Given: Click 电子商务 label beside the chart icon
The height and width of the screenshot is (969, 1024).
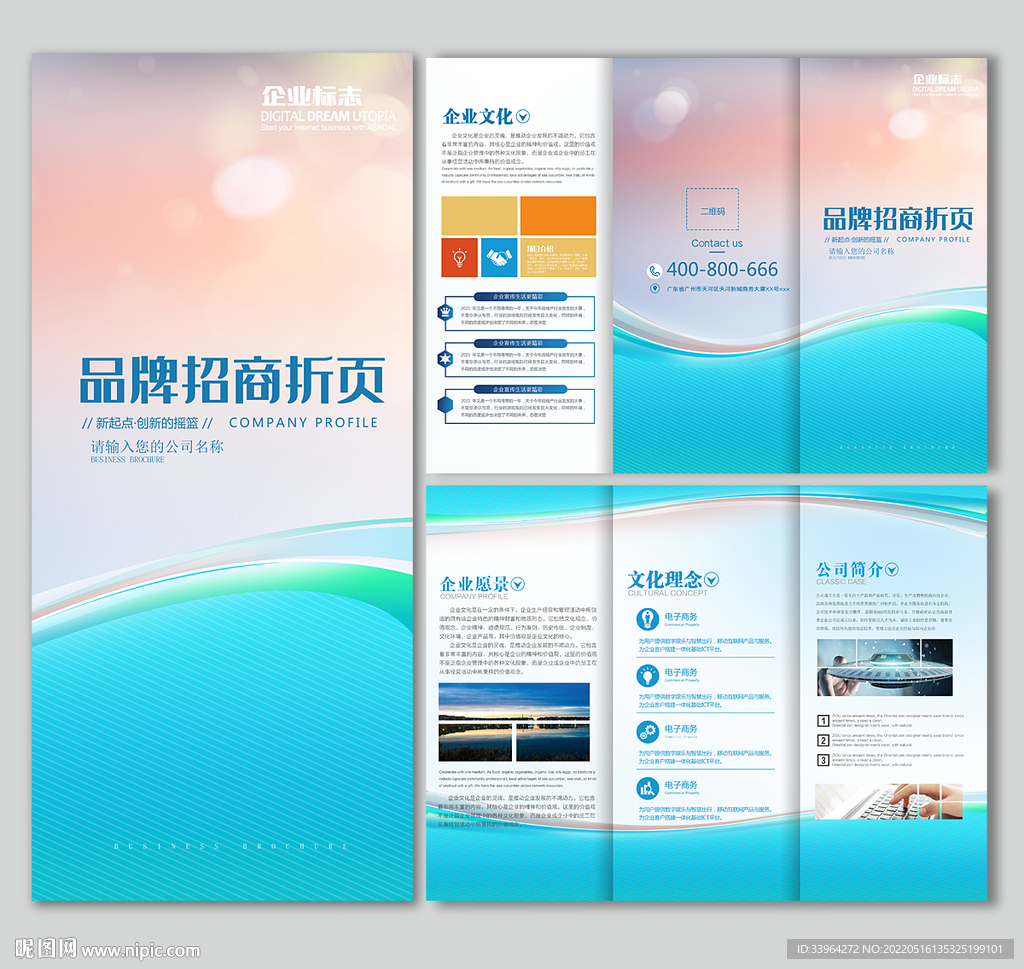Looking at the screenshot, I should tap(681, 785).
